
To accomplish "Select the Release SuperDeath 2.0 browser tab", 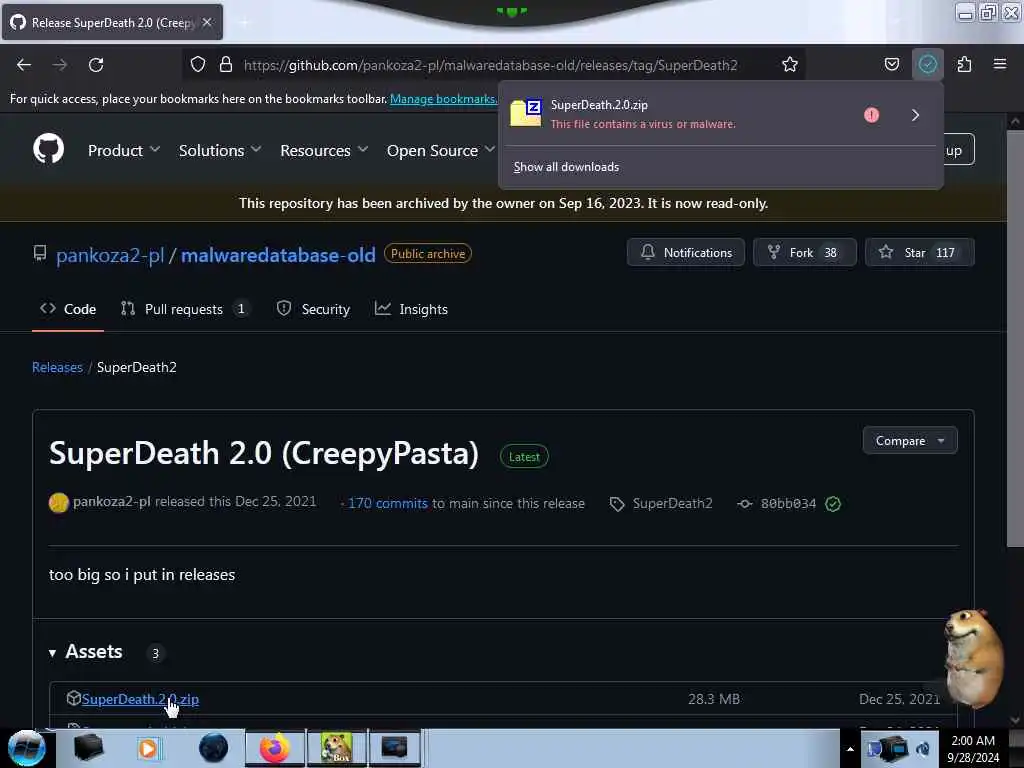I will pyautogui.click(x=112, y=22).
